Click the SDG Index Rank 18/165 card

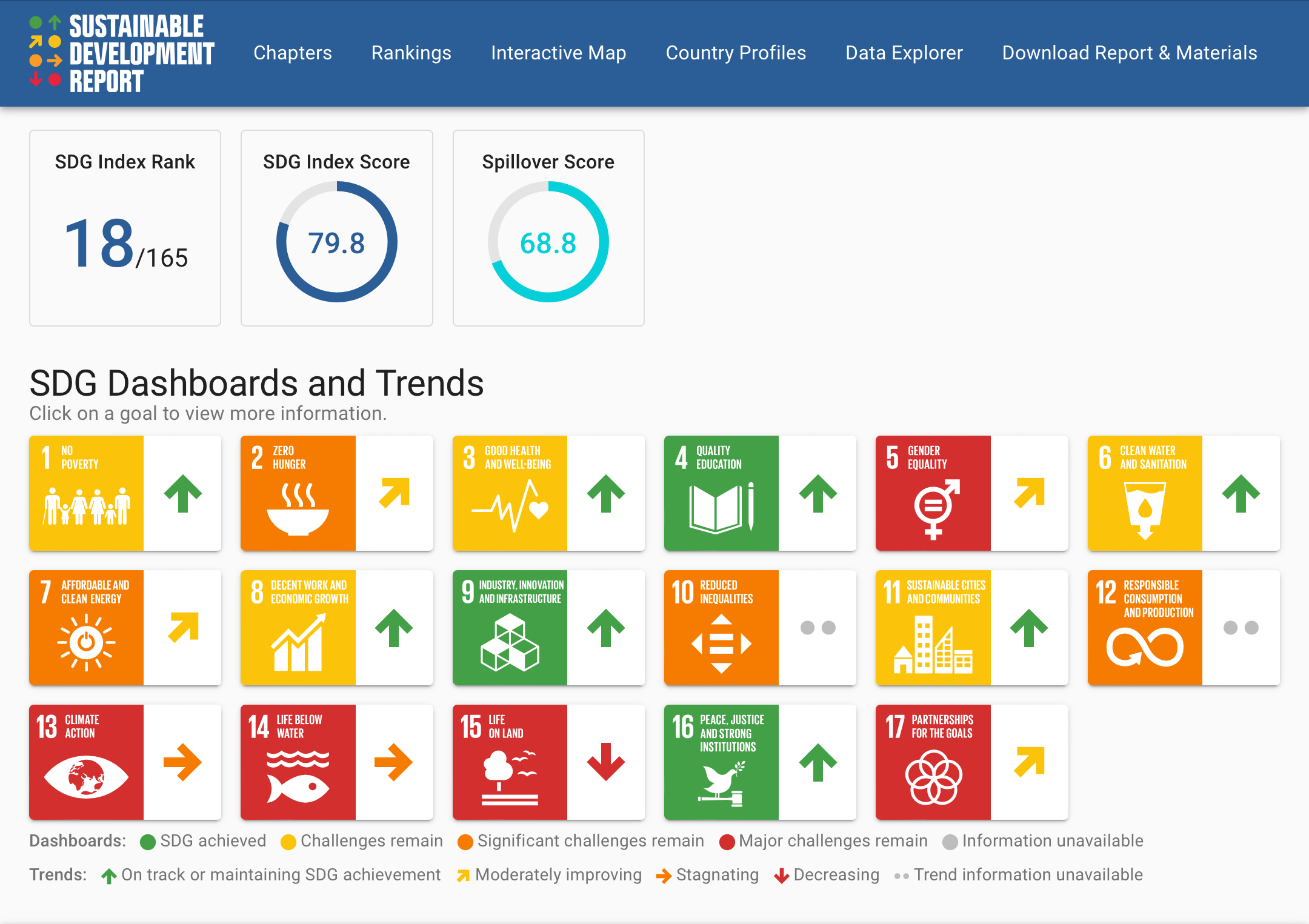click(x=125, y=228)
